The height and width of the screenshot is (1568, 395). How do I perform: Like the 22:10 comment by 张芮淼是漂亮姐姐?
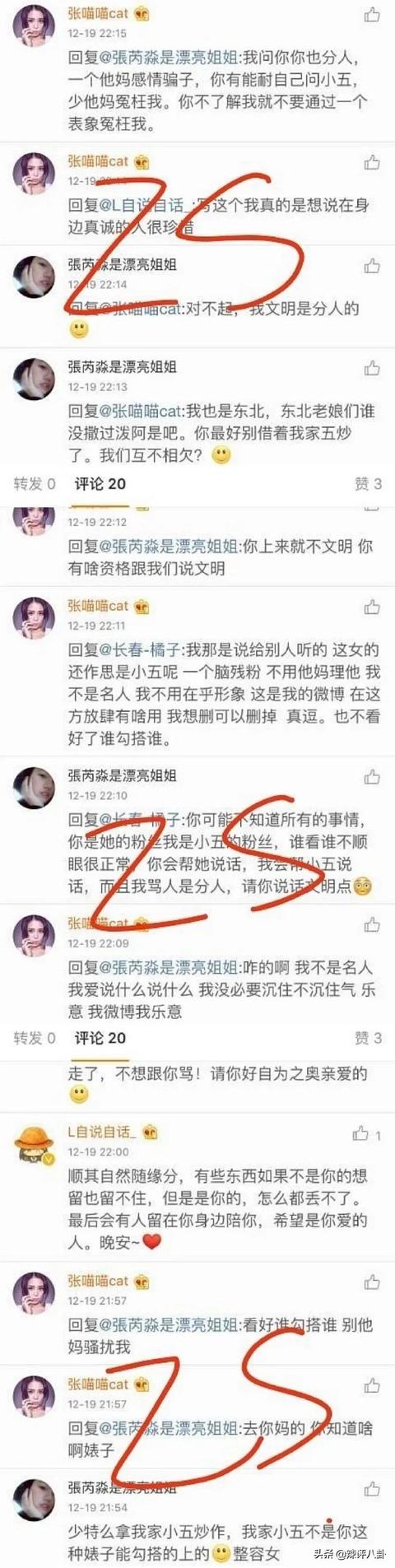coord(372,776)
